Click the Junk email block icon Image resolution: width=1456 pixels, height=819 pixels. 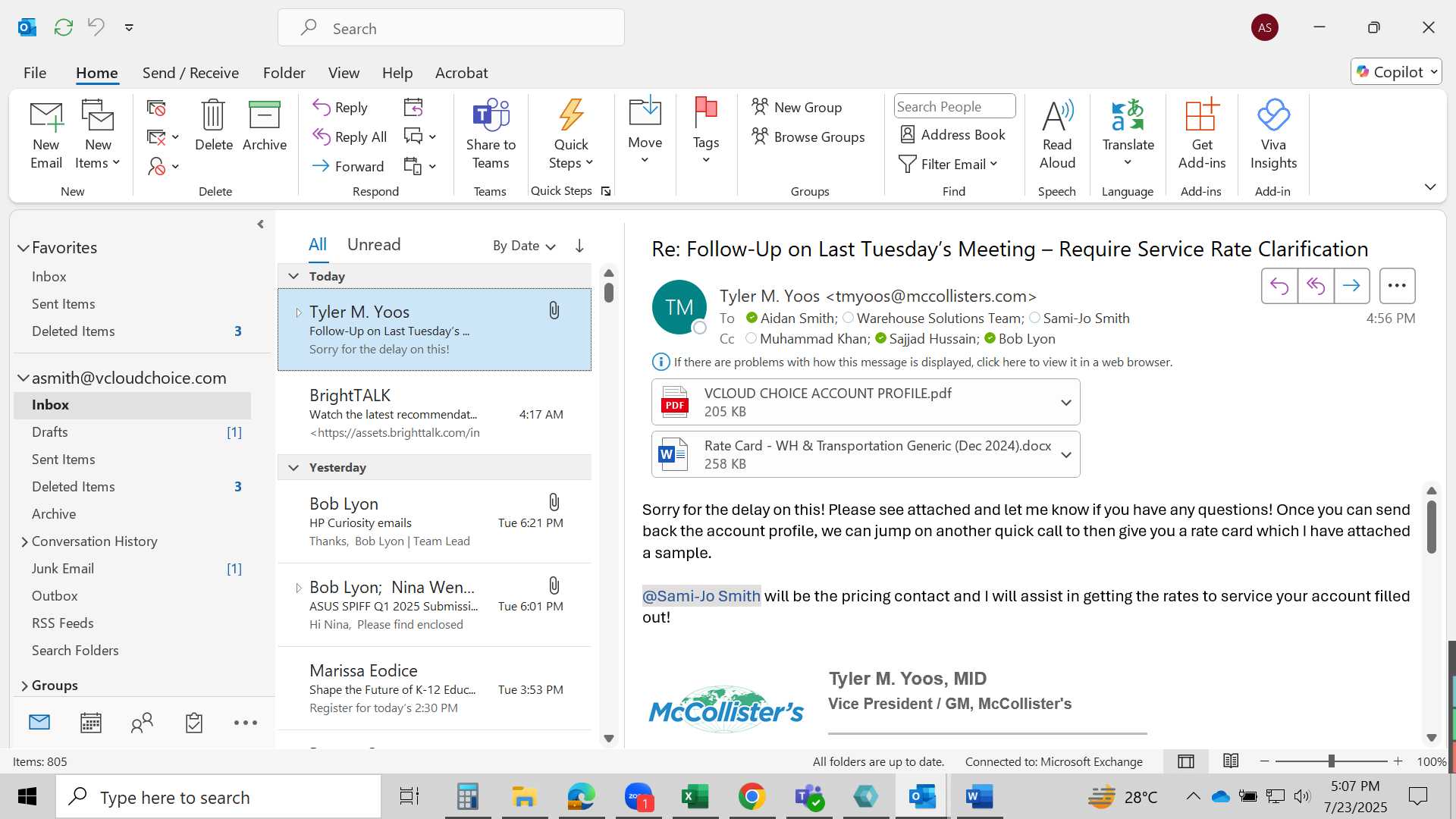tap(157, 166)
